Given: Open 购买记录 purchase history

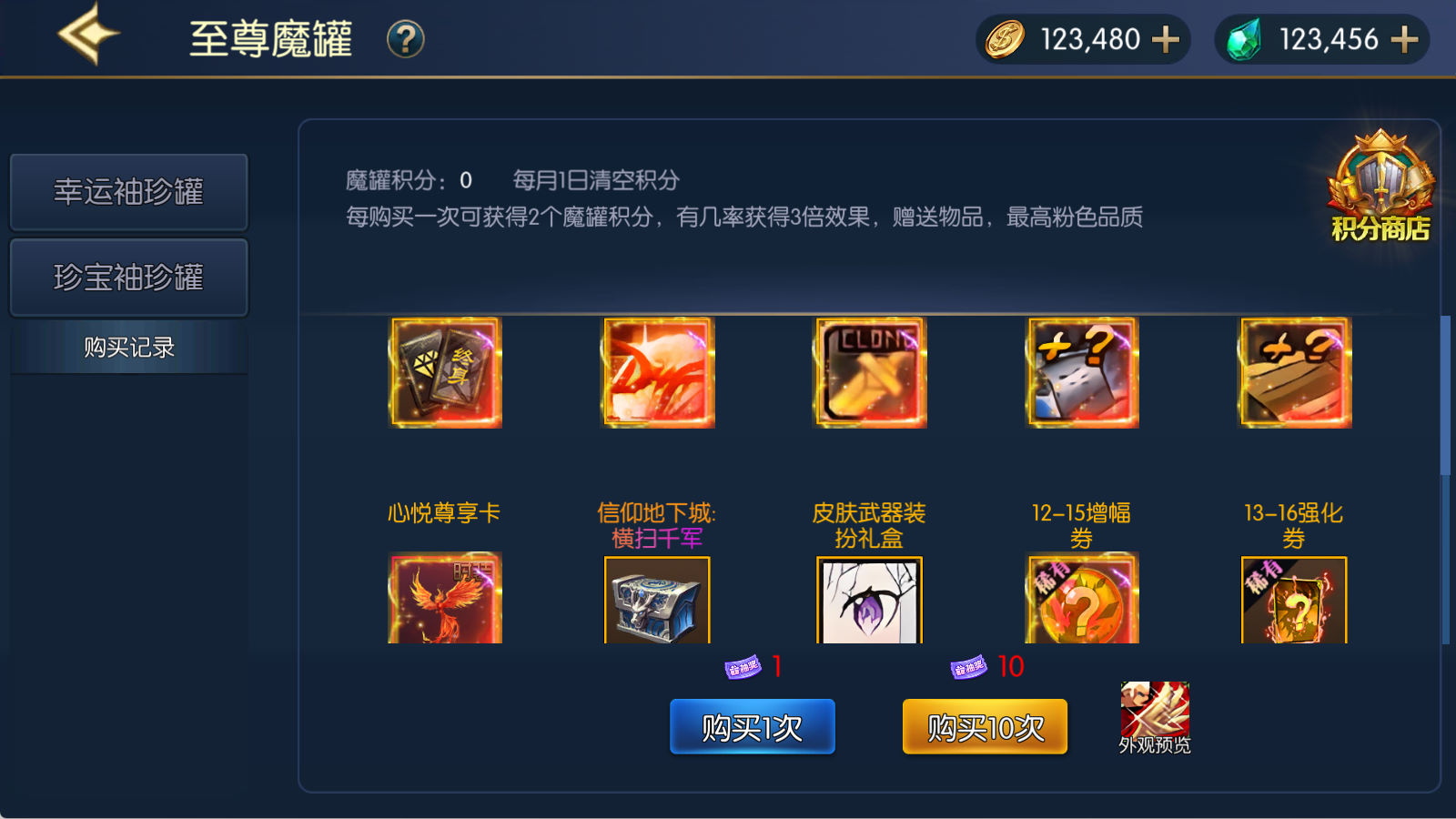Looking at the screenshot, I should click(128, 348).
